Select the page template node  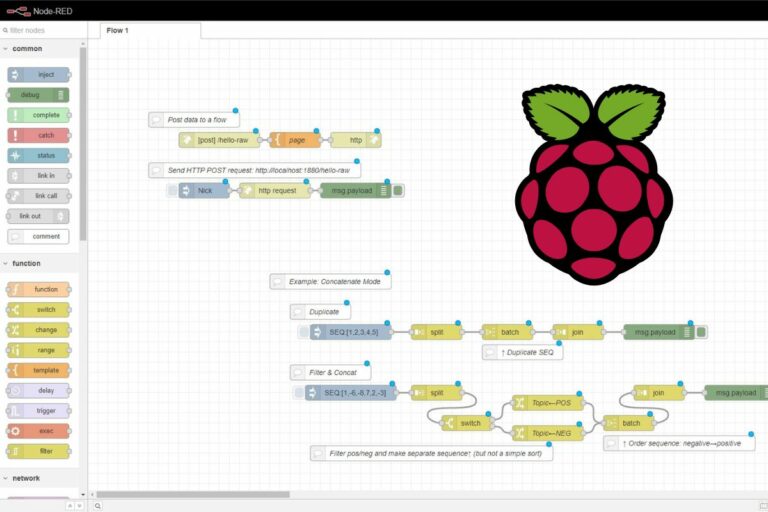coord(295,140)
